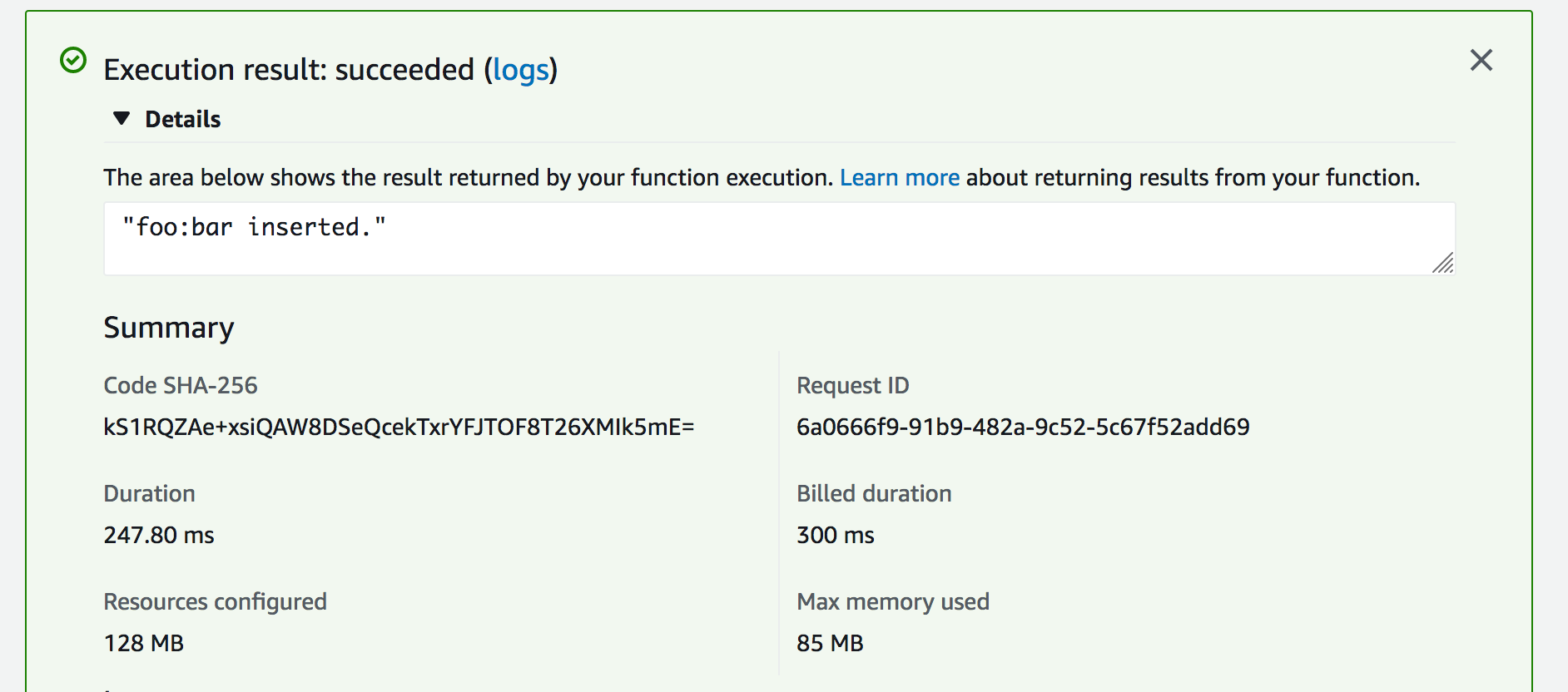Click the green success checkmark icon
1568x692 pixels.
point(73,61)
